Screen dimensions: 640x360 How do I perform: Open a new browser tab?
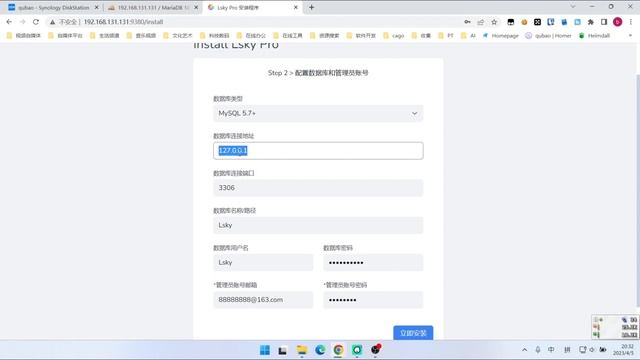click(x=311, y=7)
